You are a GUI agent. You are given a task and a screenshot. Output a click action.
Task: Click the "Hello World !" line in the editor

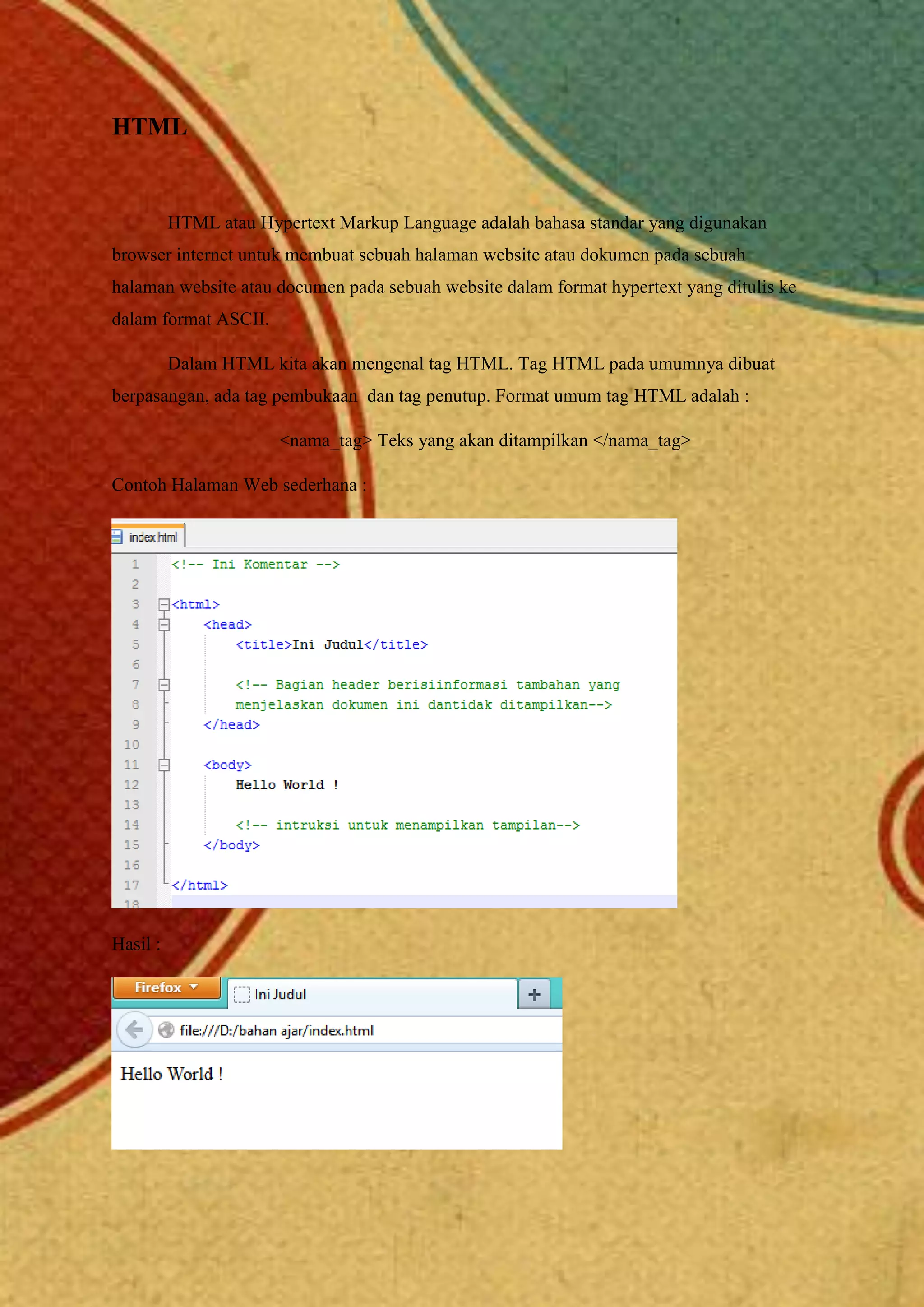point(287,785)
